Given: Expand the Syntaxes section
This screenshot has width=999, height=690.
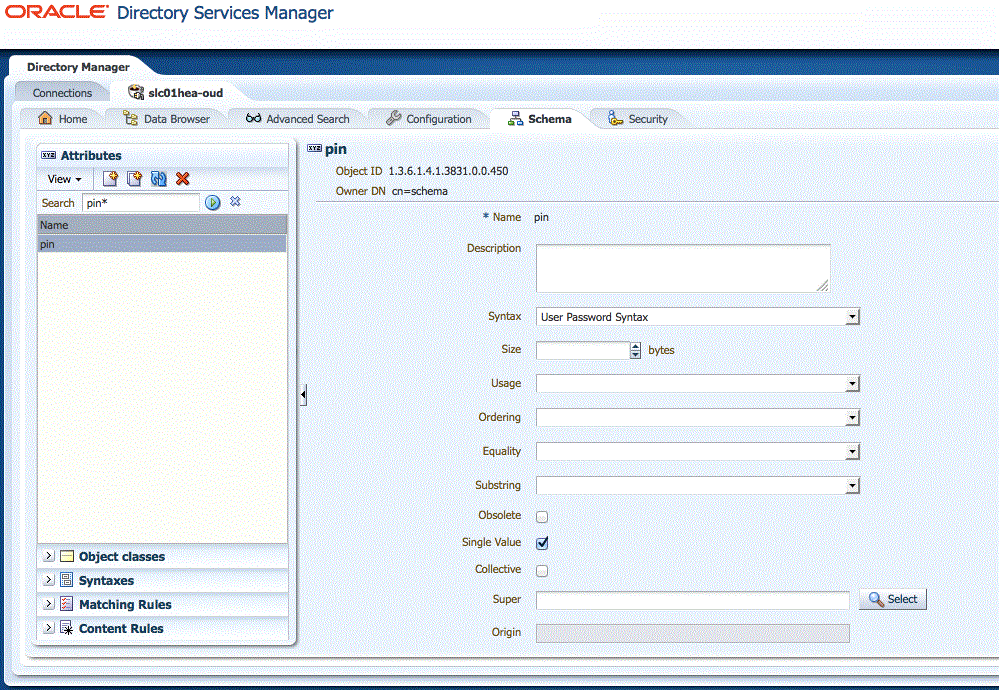Looking at the screenshot, I should click(48, 580).
